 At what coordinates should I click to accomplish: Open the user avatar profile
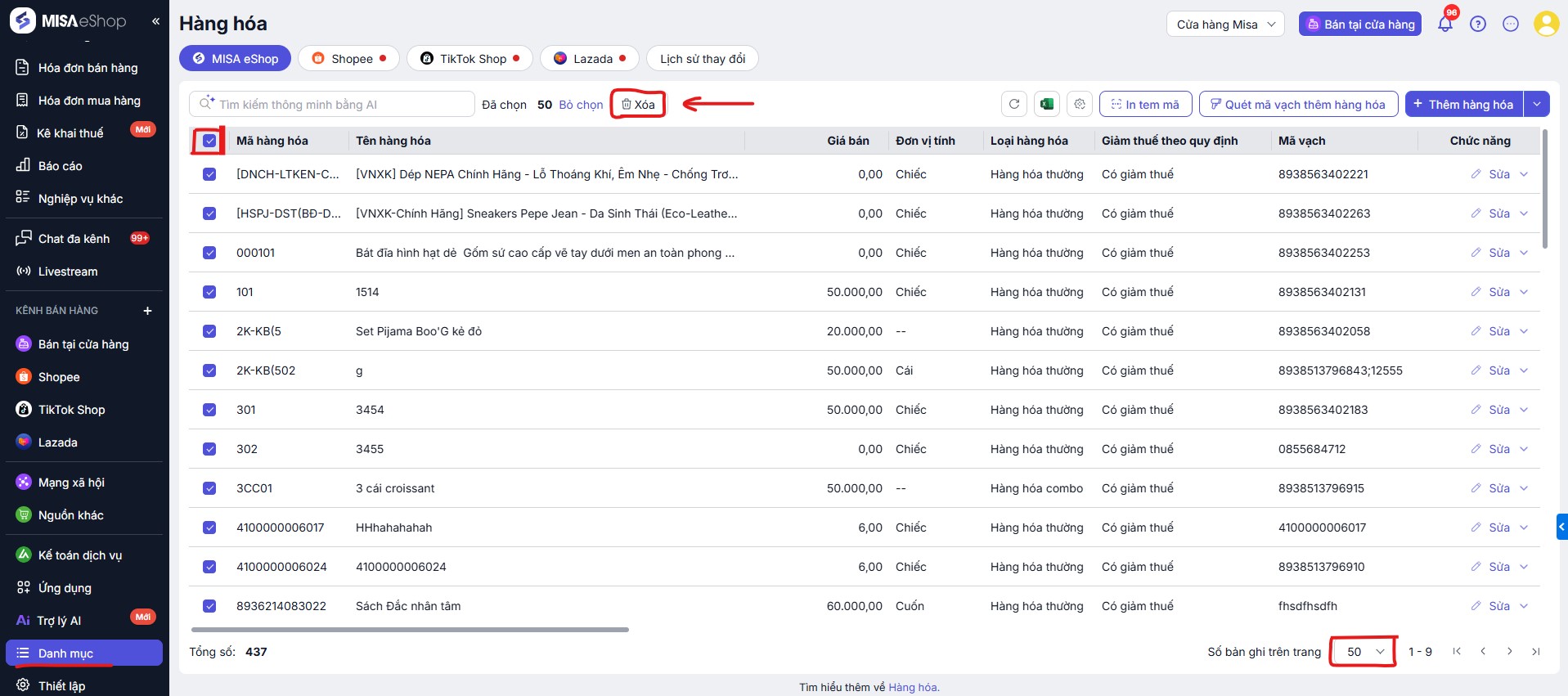point(1545,24)
